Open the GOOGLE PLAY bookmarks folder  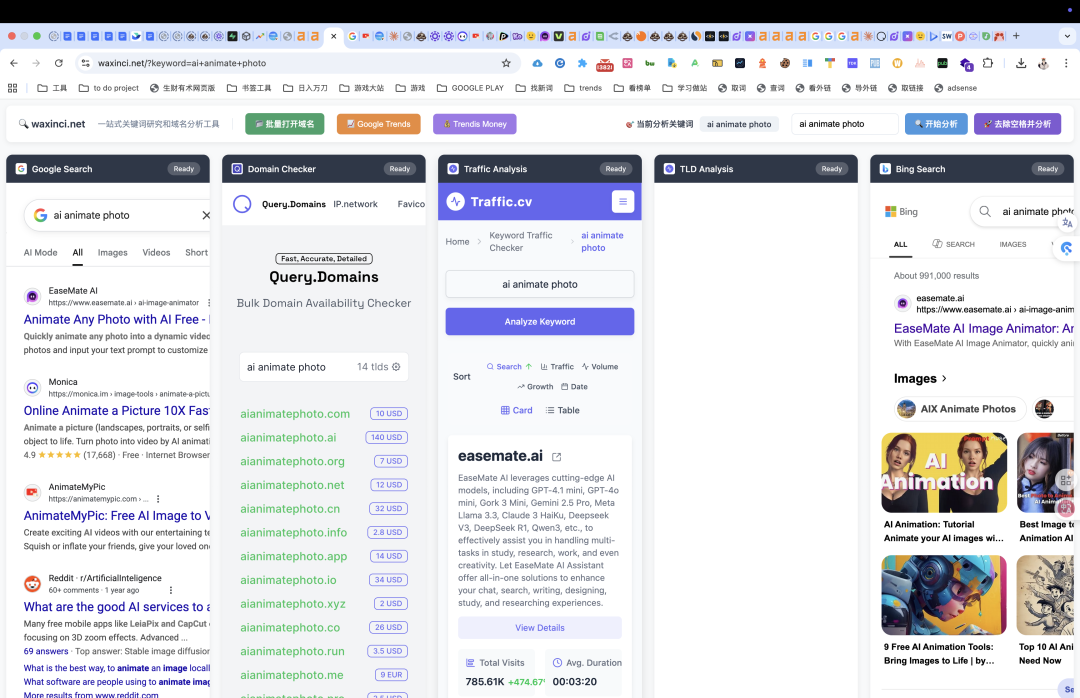point(470,88)
